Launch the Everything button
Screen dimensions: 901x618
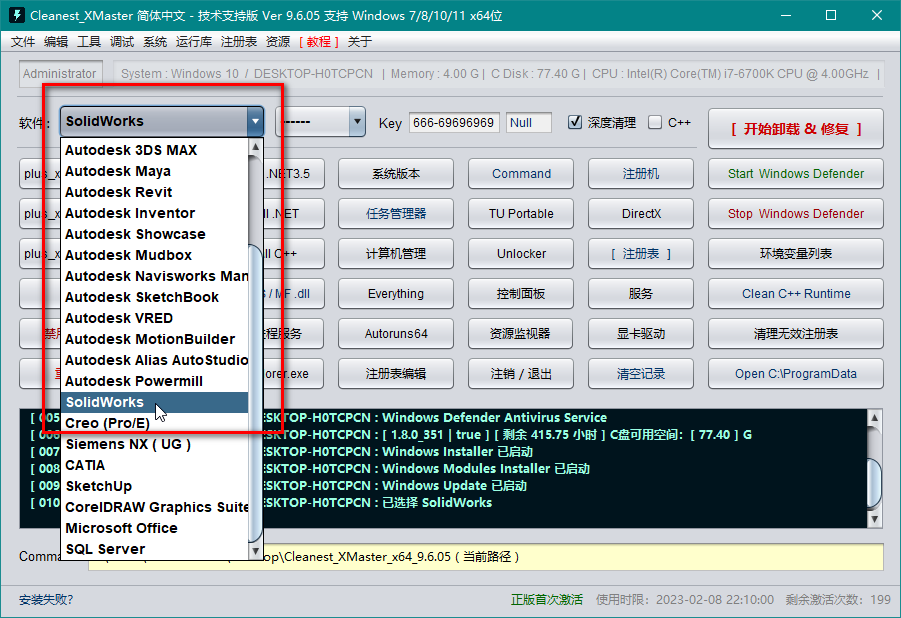396,294
